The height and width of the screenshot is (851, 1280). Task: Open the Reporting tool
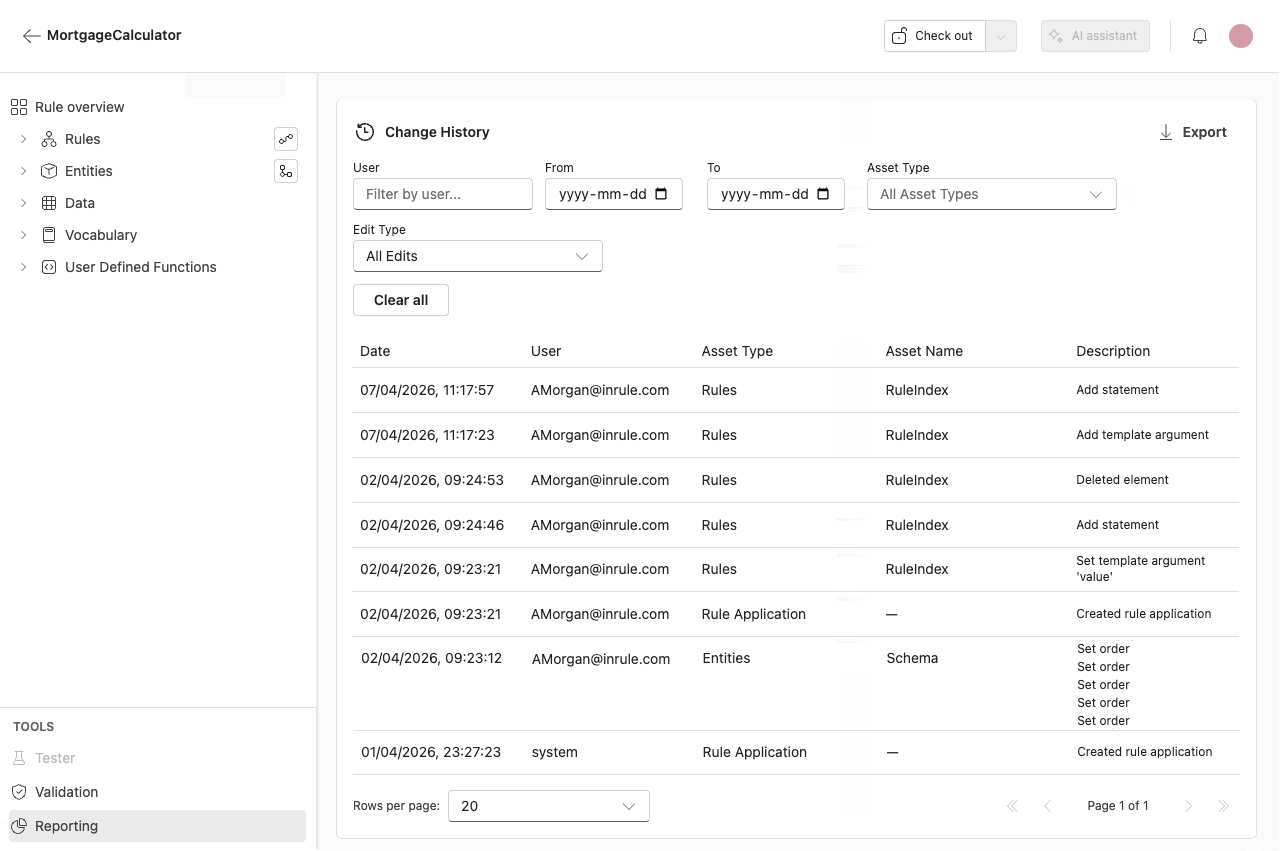[x=157, y=826]
